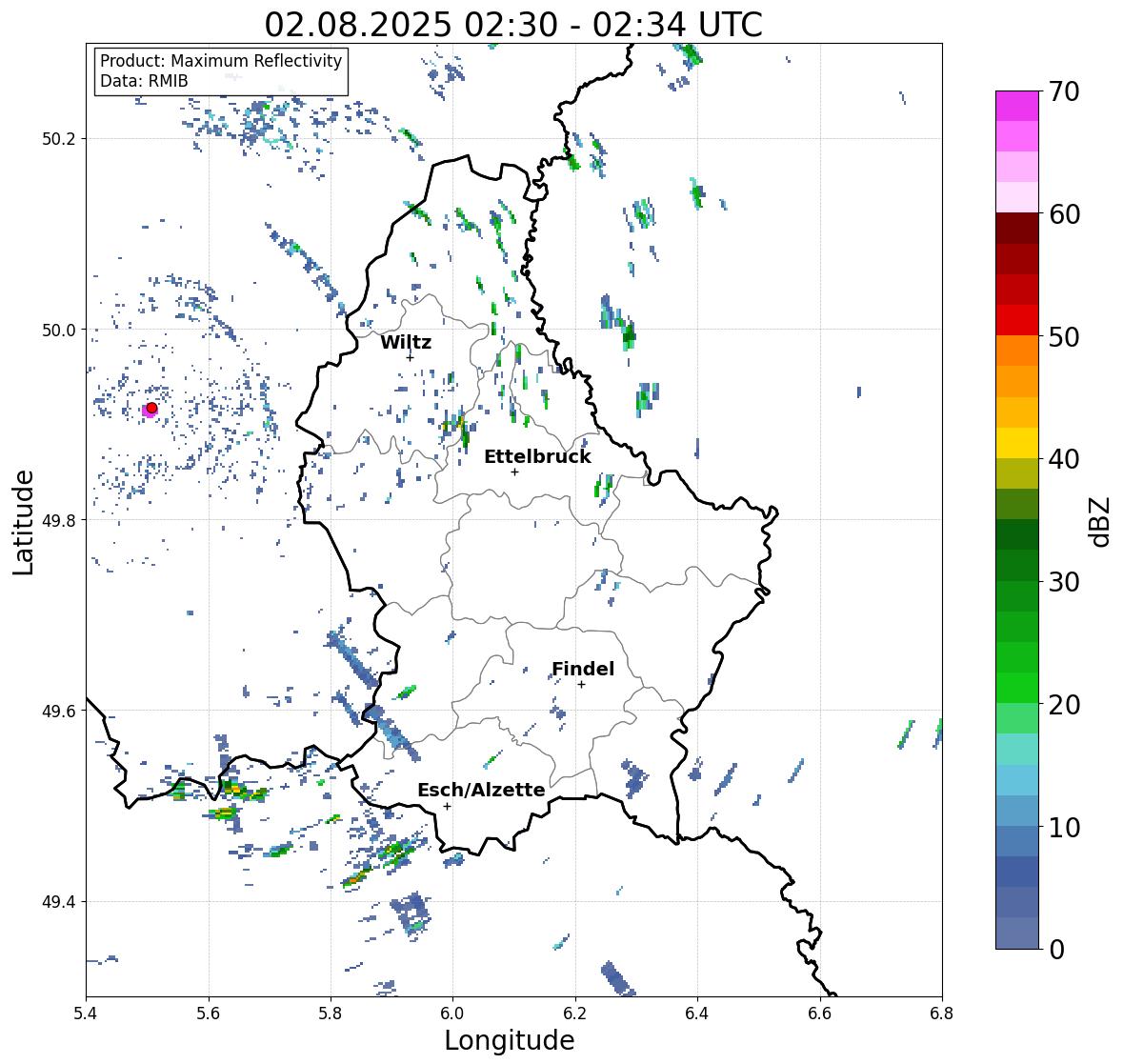The image size is (1123, 1064).
Task: Click the yellow colorbar segment above 40
Action: click(1017, 443)
